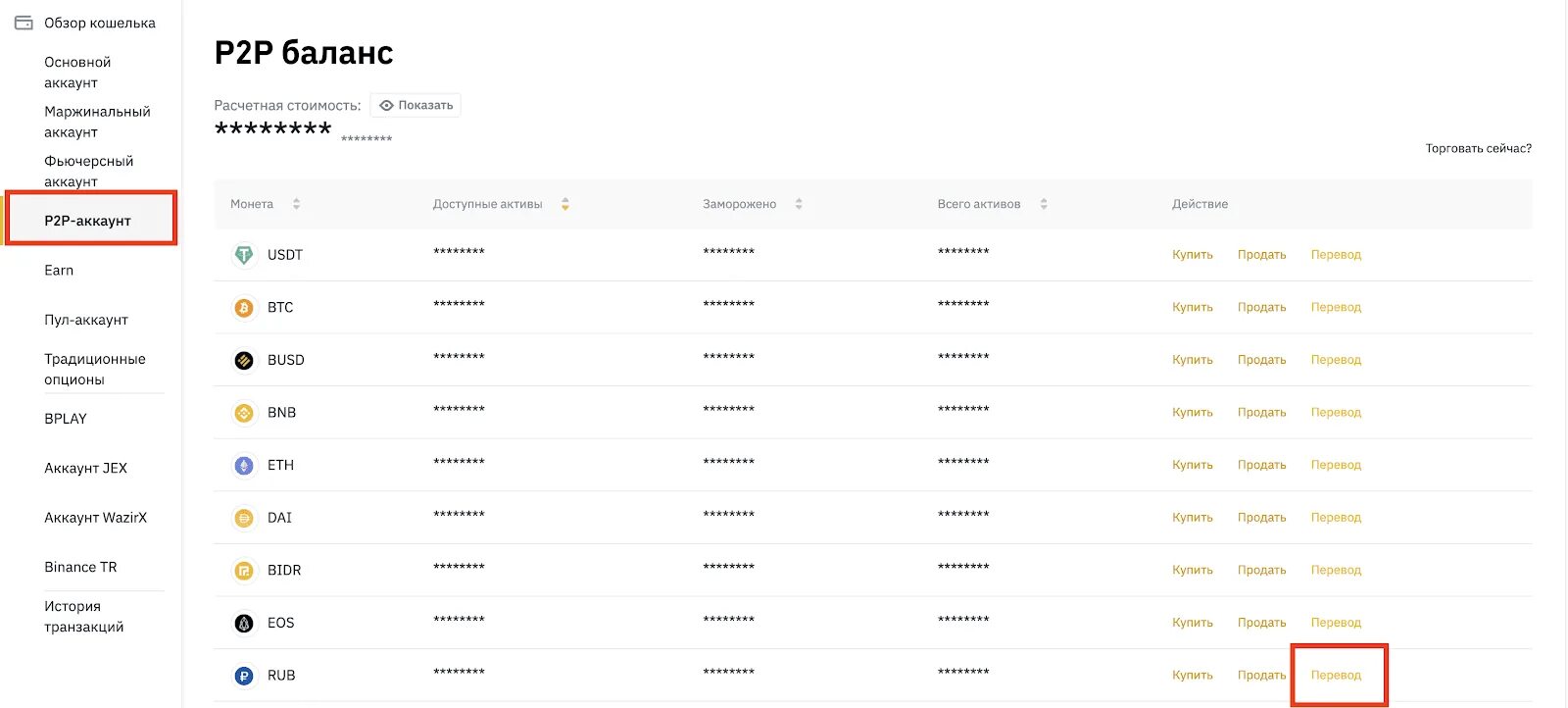Click Продать in USDT row

coord(1261,255)
